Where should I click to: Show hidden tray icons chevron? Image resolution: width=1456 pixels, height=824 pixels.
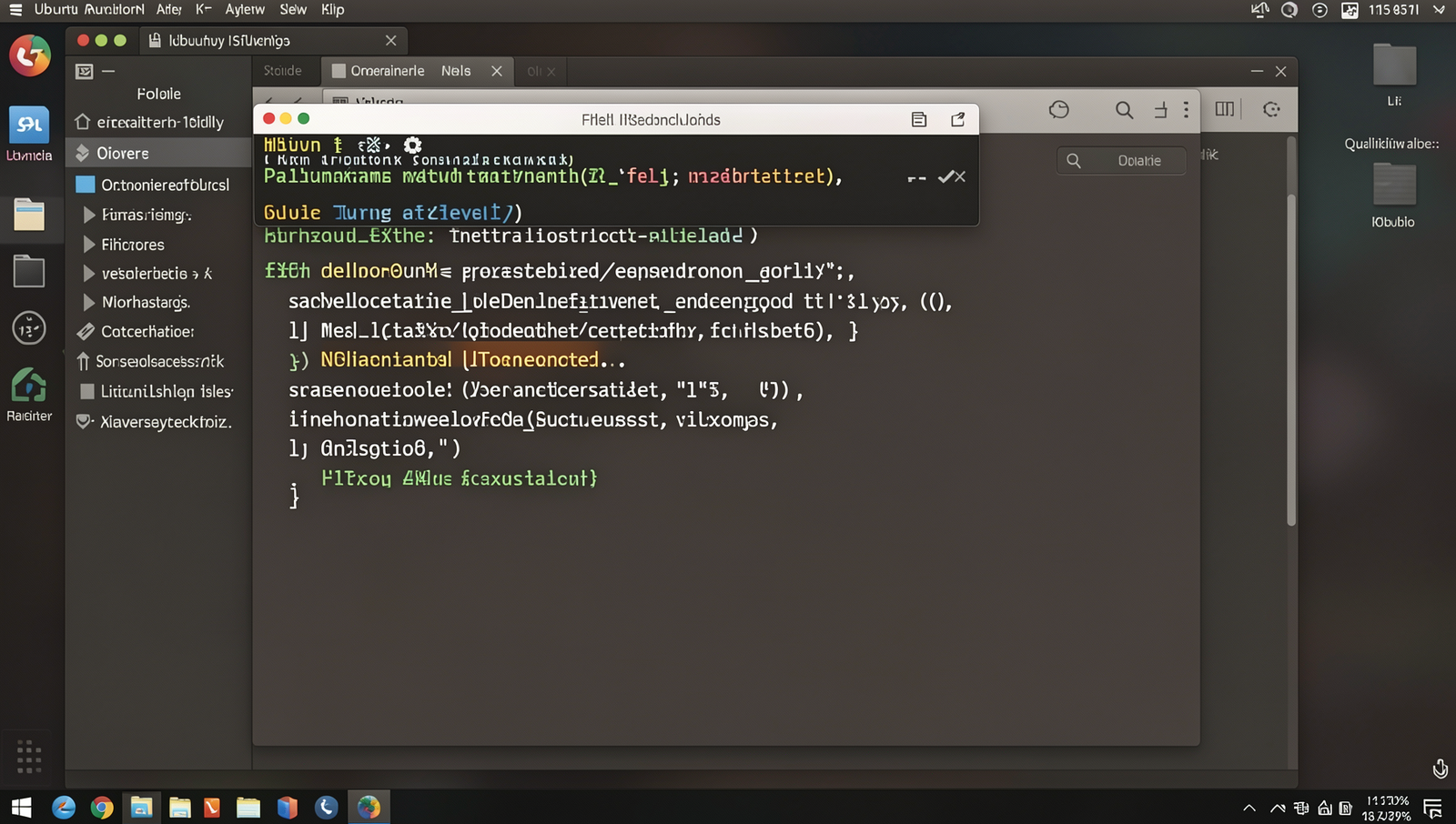click(1249, 808)
